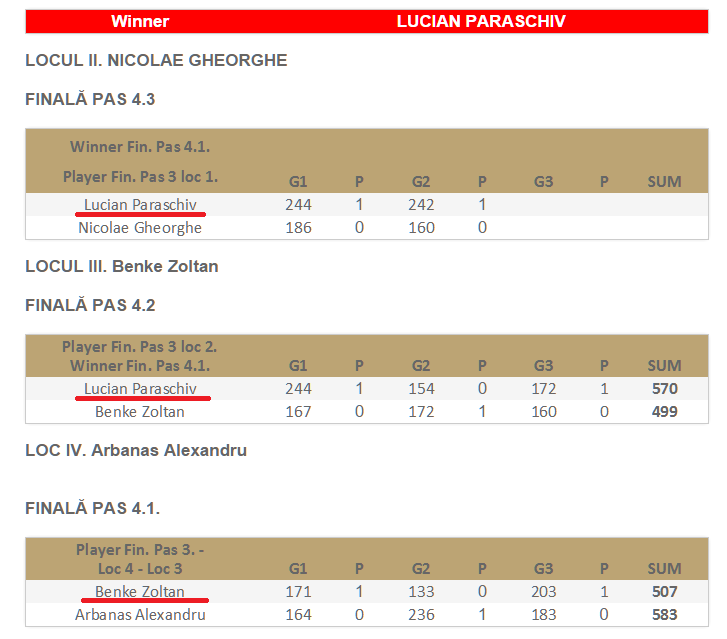Click 'Player Fin. Pas 3 loc 1.' header
Image resolution: width=727 pixels, height=639 pixels.
[140, 177]
